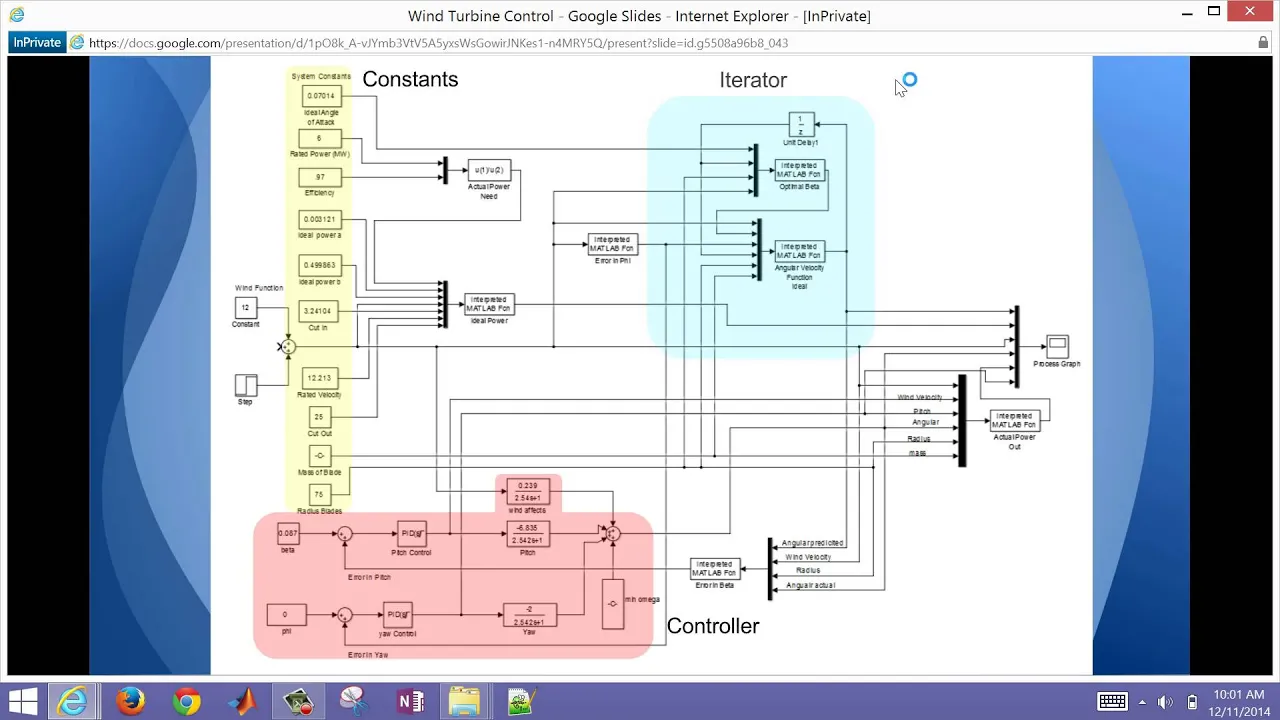Viewport: 1280px width, 720px height.
Task: Click the u(1)/u(2) Actual Power Need block
Action: (x=489, y=170)
